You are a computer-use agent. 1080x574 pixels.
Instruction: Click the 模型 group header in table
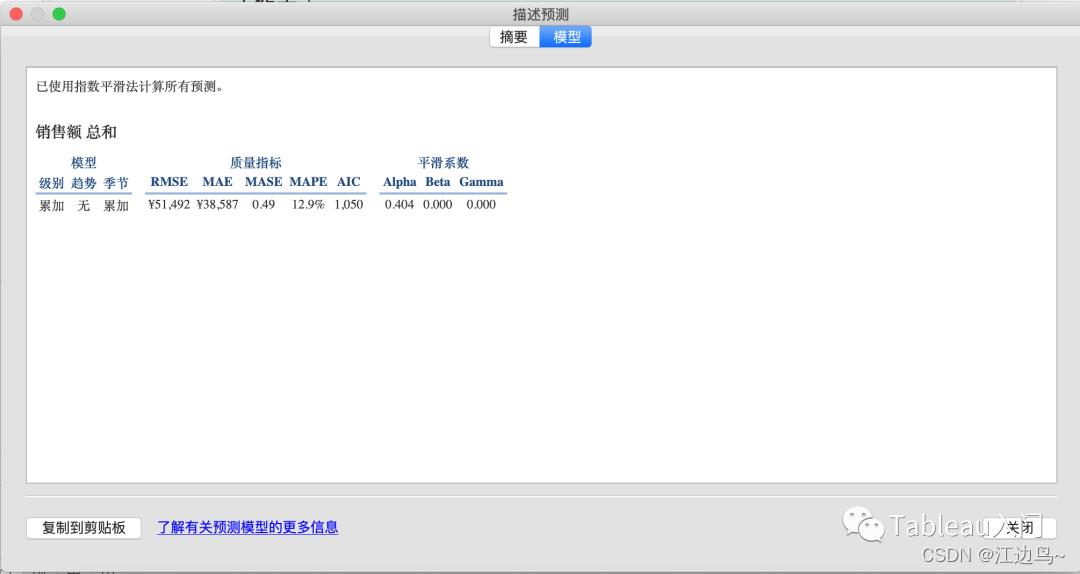83,163
